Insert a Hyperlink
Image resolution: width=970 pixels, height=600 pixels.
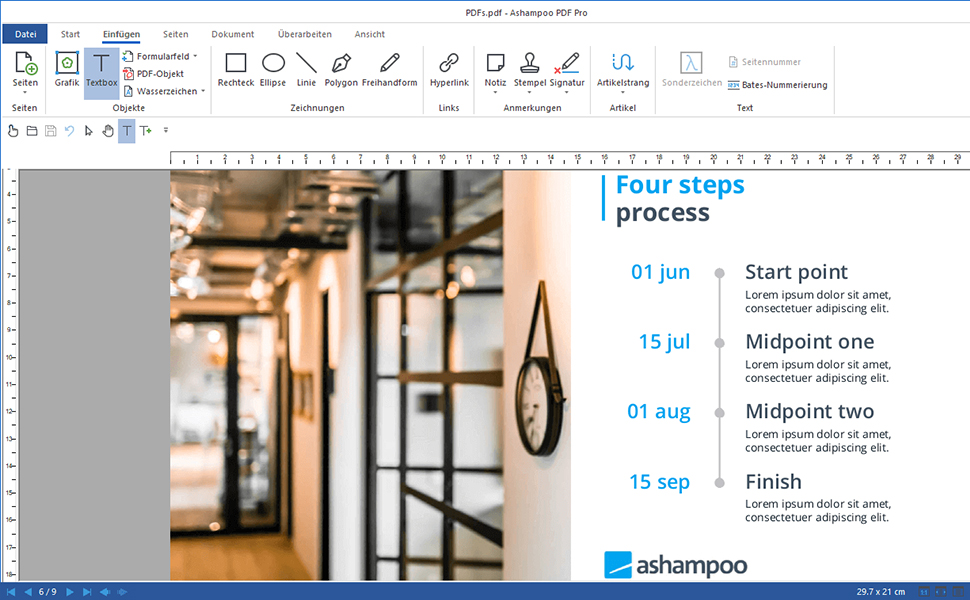[x=448, y=72]
